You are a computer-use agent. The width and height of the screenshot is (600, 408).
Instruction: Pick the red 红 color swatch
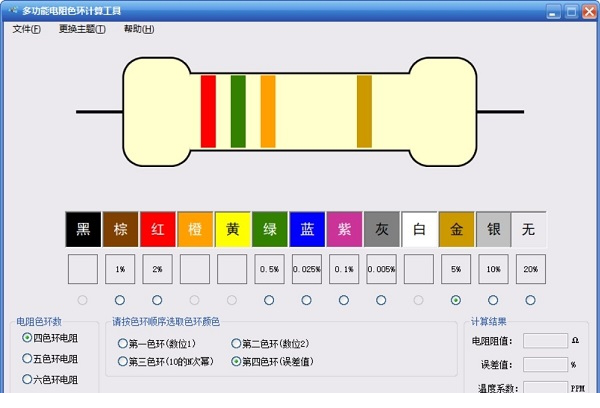pos(158,229)
